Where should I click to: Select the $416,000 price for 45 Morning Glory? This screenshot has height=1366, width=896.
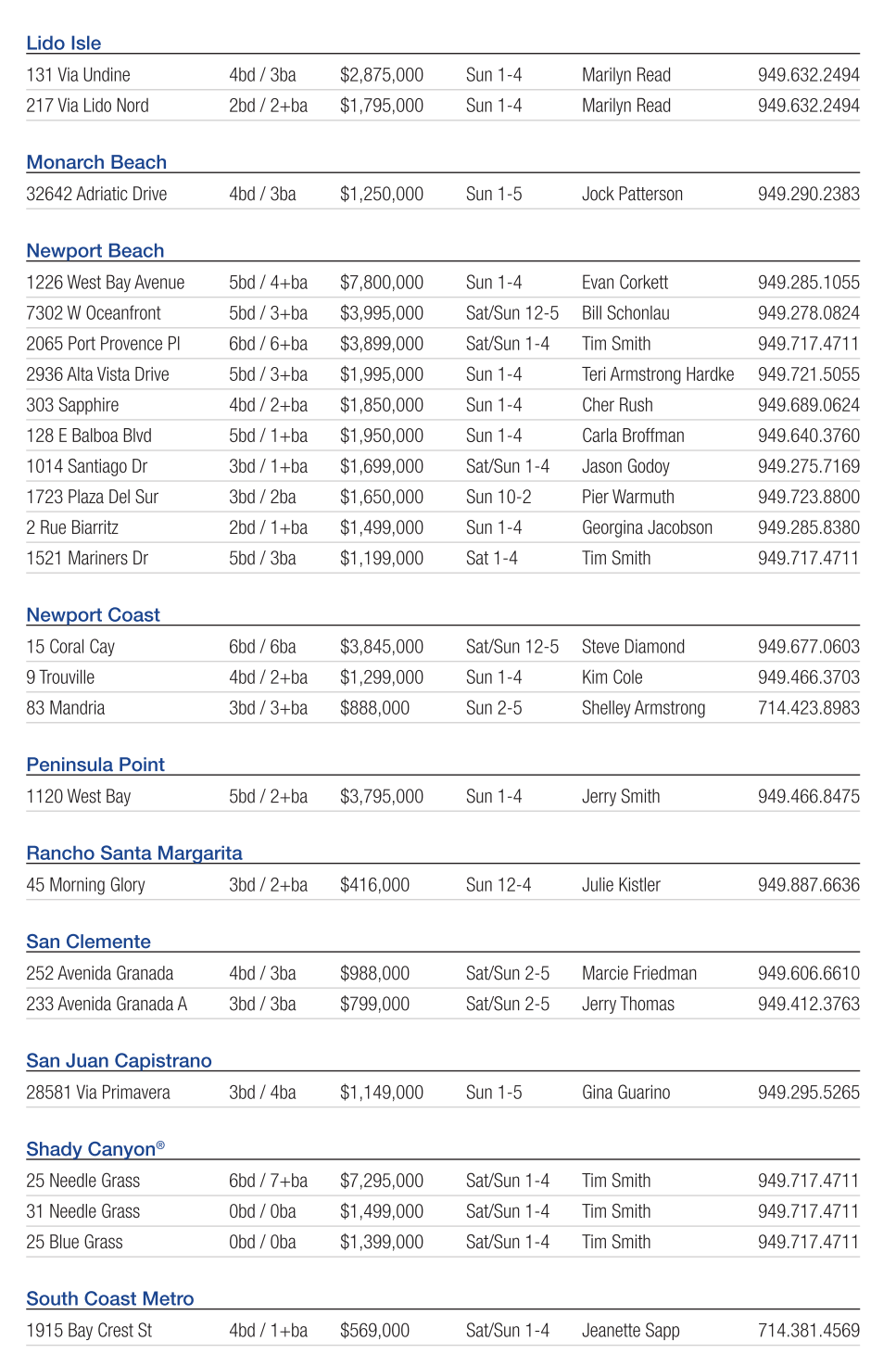tap(374, 885)
